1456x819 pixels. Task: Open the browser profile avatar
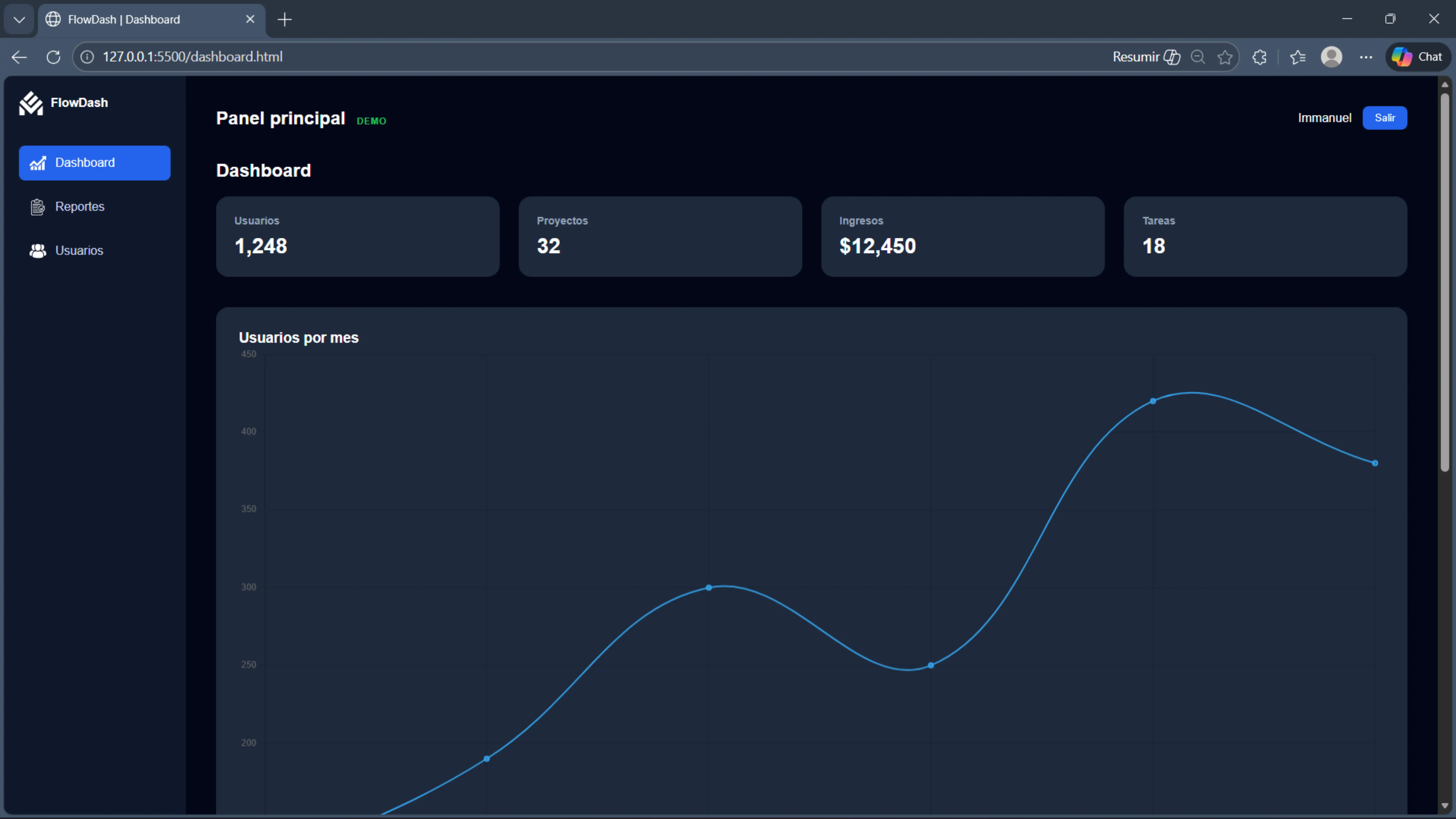(1332, 57)
